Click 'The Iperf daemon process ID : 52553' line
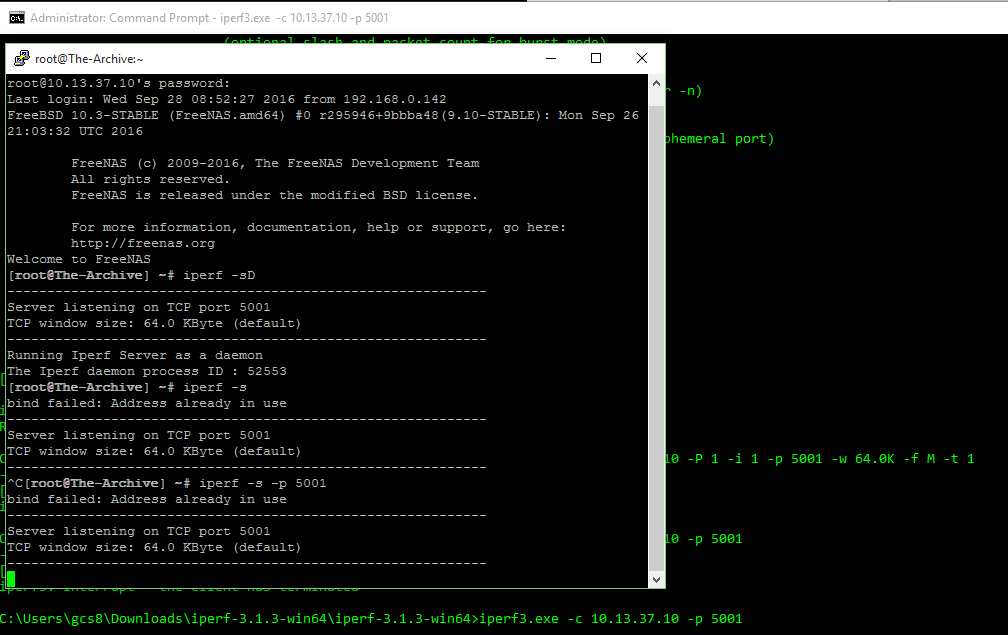 tap(147, 371)
